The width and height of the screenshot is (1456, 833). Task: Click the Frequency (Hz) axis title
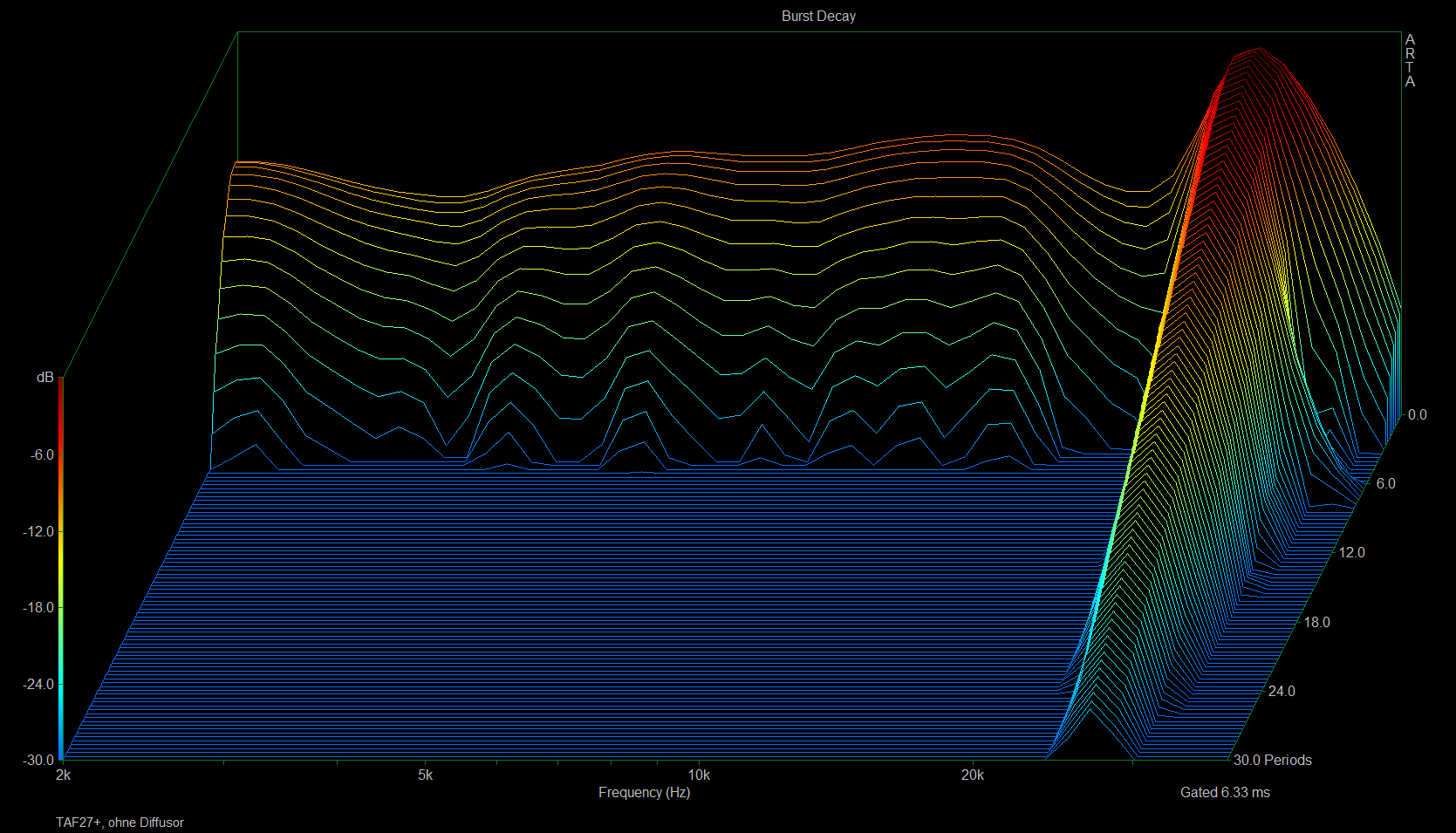(x=644, y=792)
